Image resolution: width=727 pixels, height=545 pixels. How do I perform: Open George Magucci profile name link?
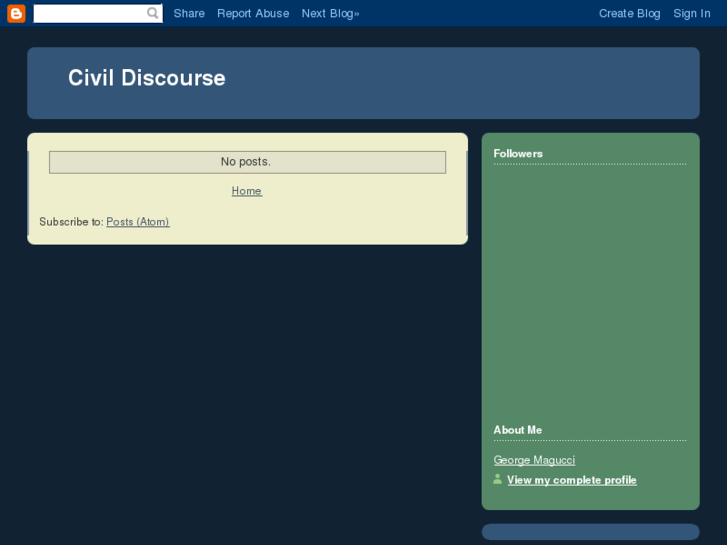[x=534, y=460]
